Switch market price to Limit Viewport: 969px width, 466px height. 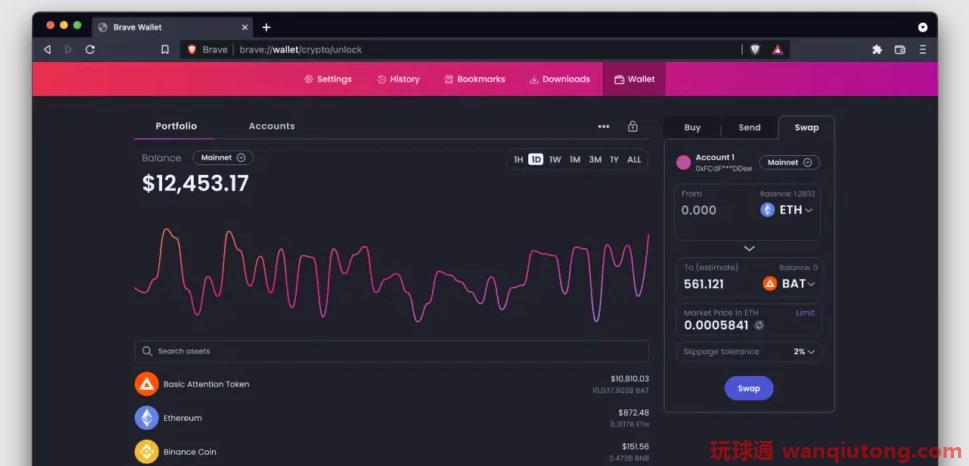pyautogui.click(x=805, y=313)
